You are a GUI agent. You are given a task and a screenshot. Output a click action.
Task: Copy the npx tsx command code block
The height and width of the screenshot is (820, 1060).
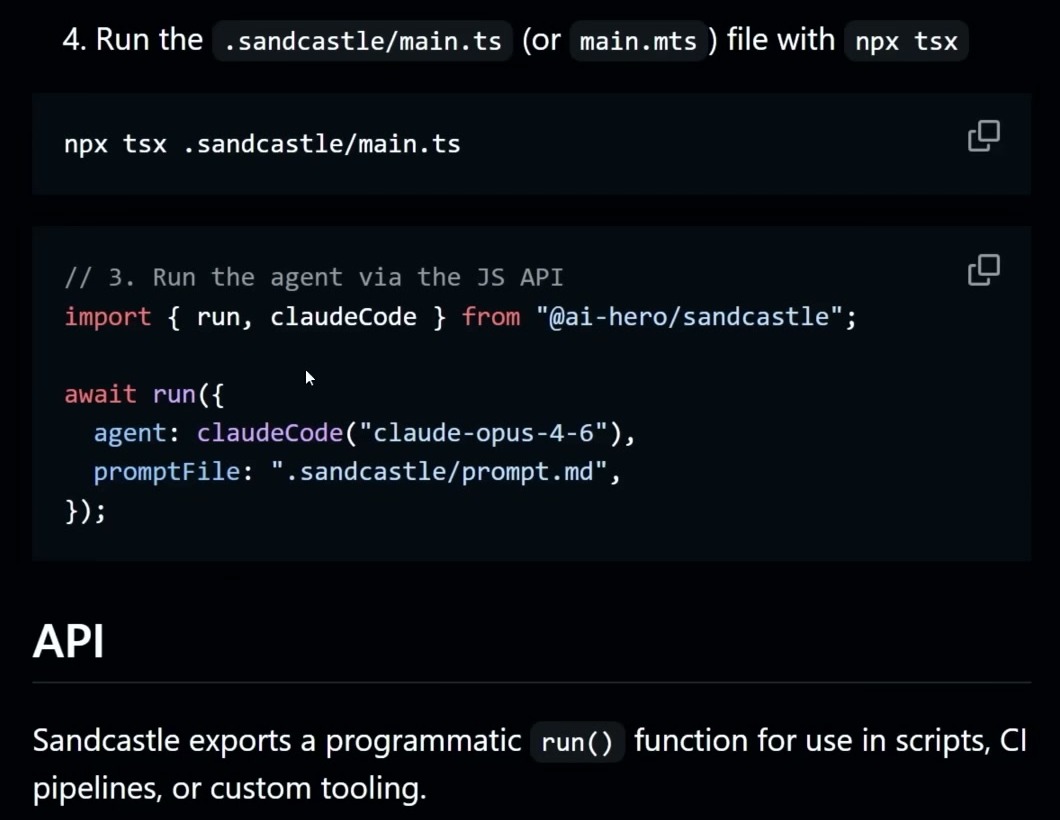click(x=984, y=136)
